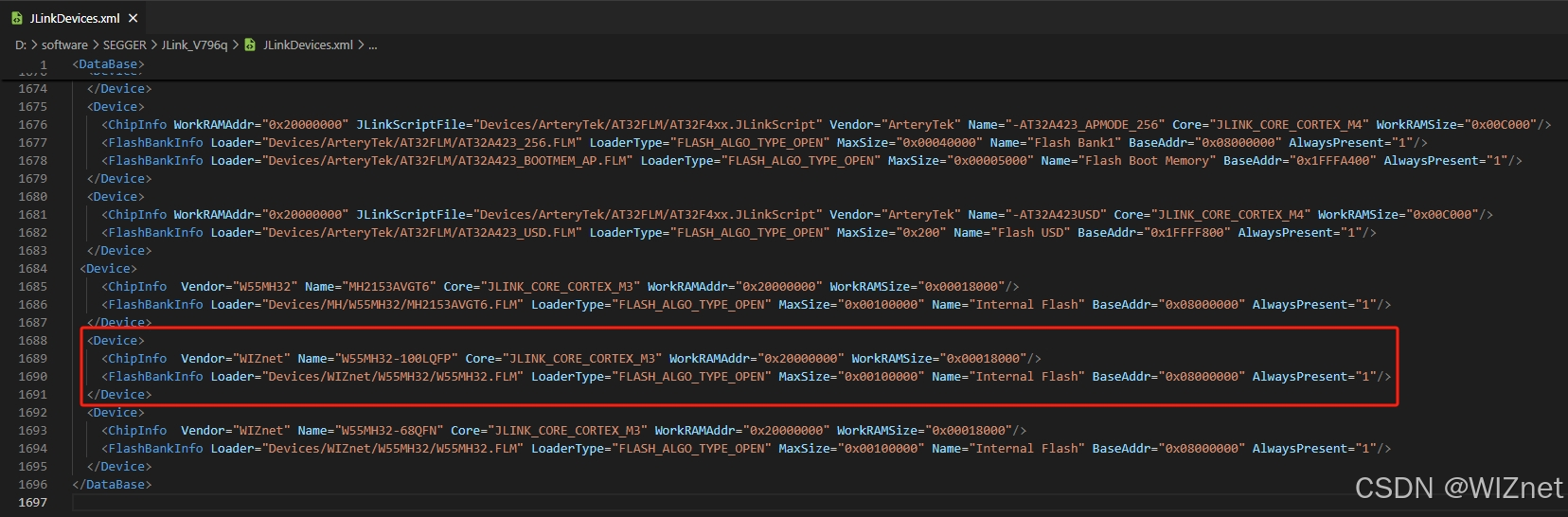Expand the breadcrumb ellipsis symbol path
The image size is (1568, 517).
372,45
